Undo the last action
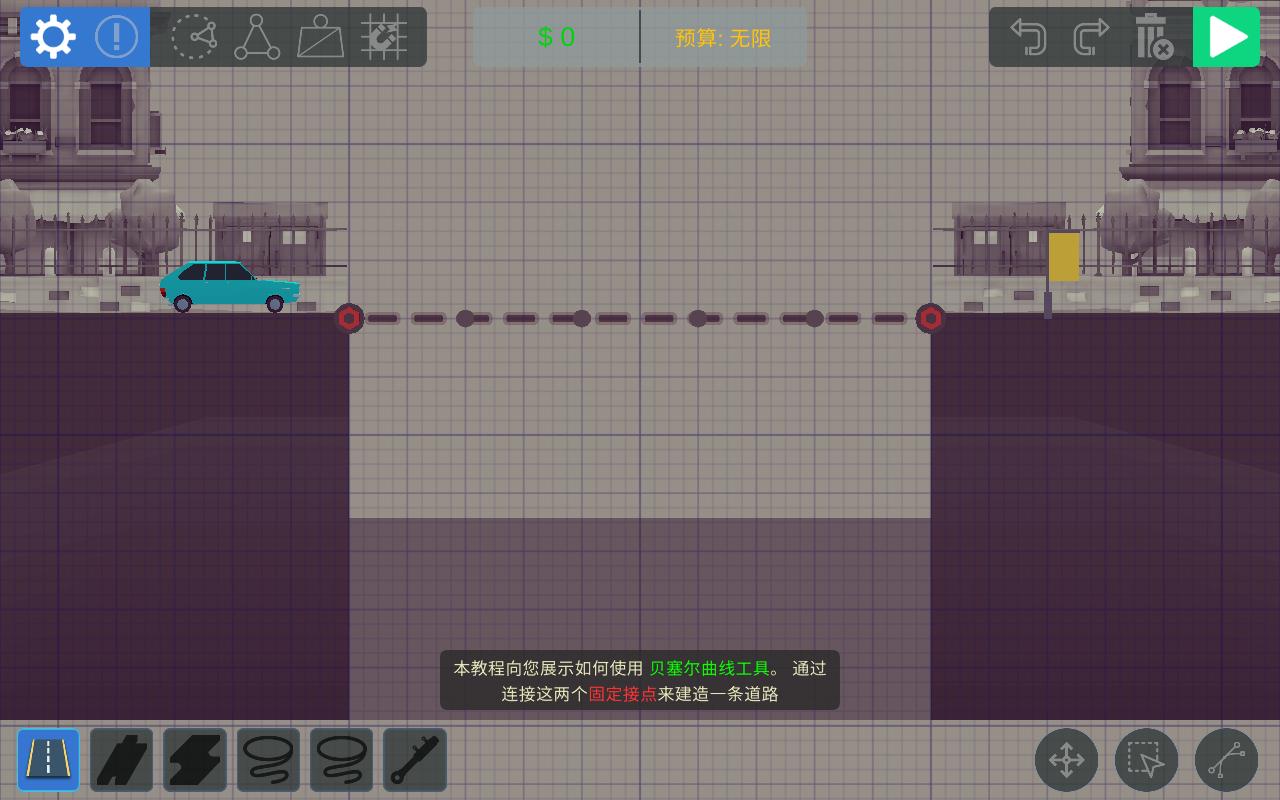1280x800 pixels. point(1028,37)
